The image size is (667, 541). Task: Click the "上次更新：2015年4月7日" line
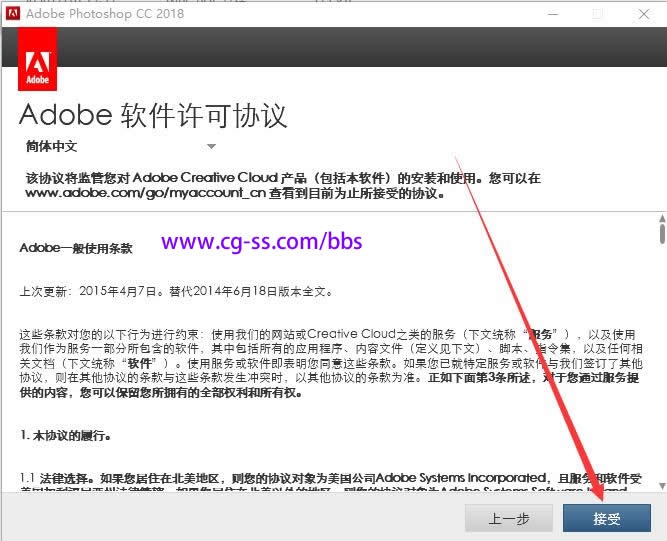pos(175,292)
